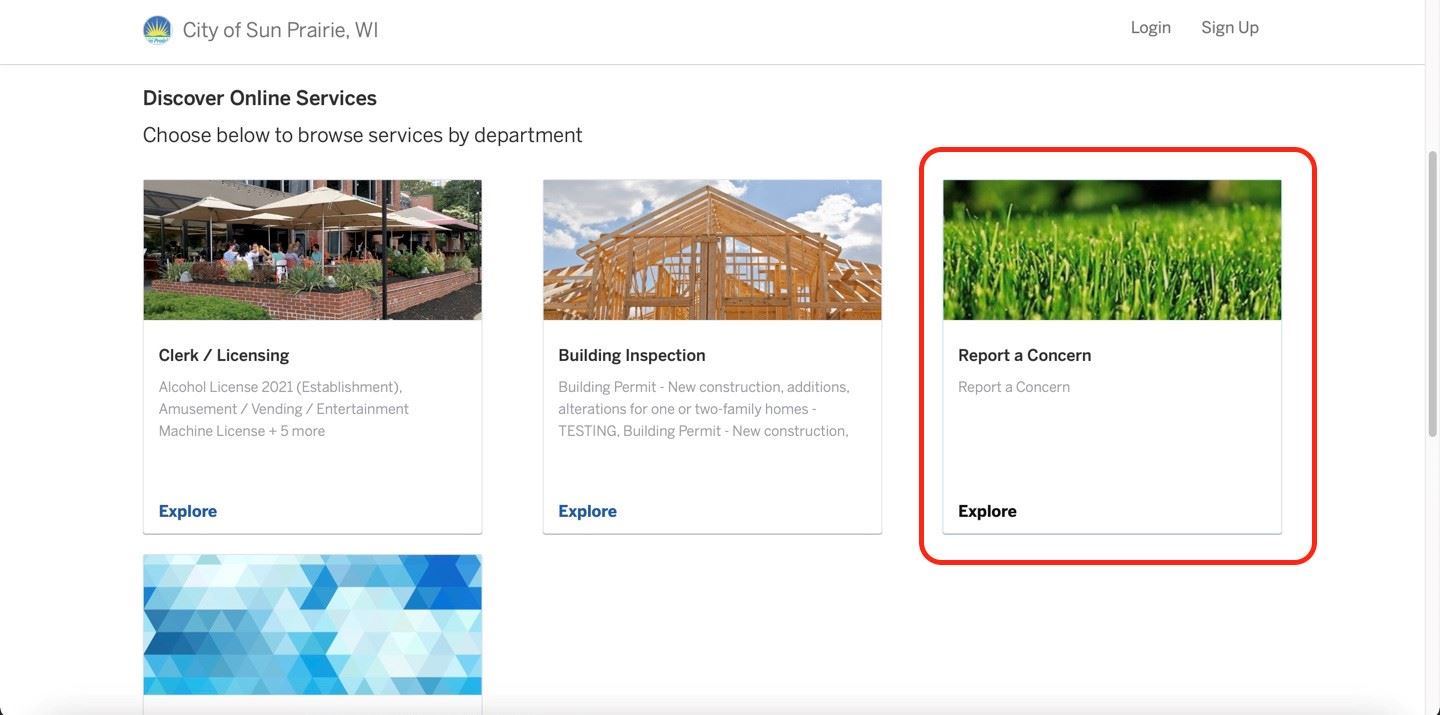Open the City of Sun Prairie, WI home link
This screenshot has height=715, width=1440.
click(x=280, y=30)
